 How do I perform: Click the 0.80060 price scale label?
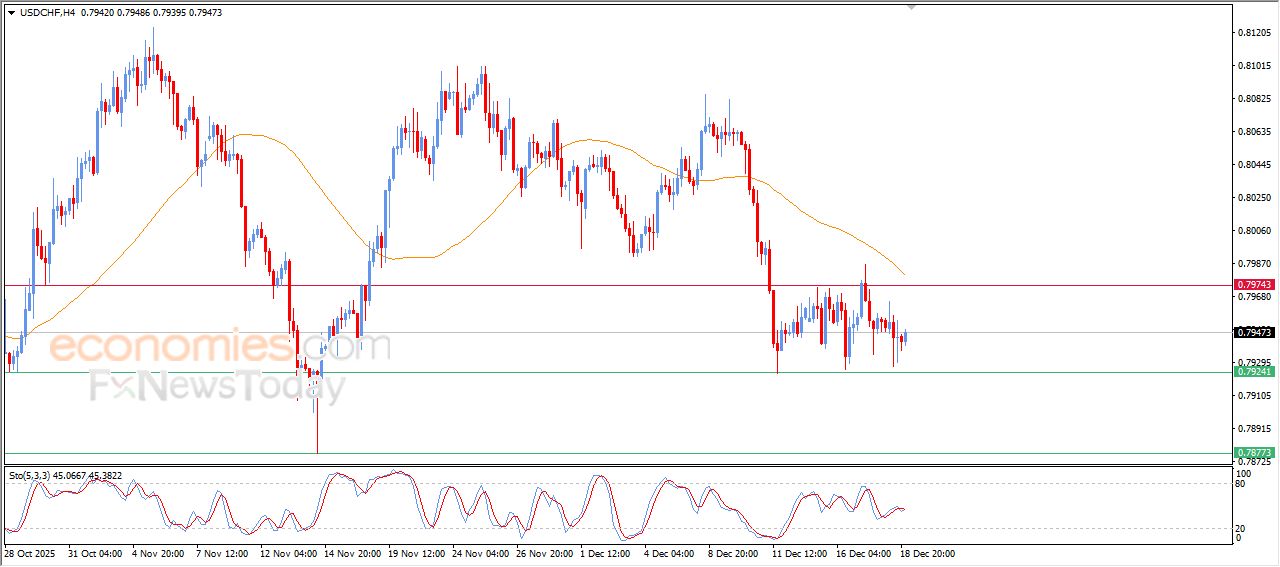tap(1254, 230)
